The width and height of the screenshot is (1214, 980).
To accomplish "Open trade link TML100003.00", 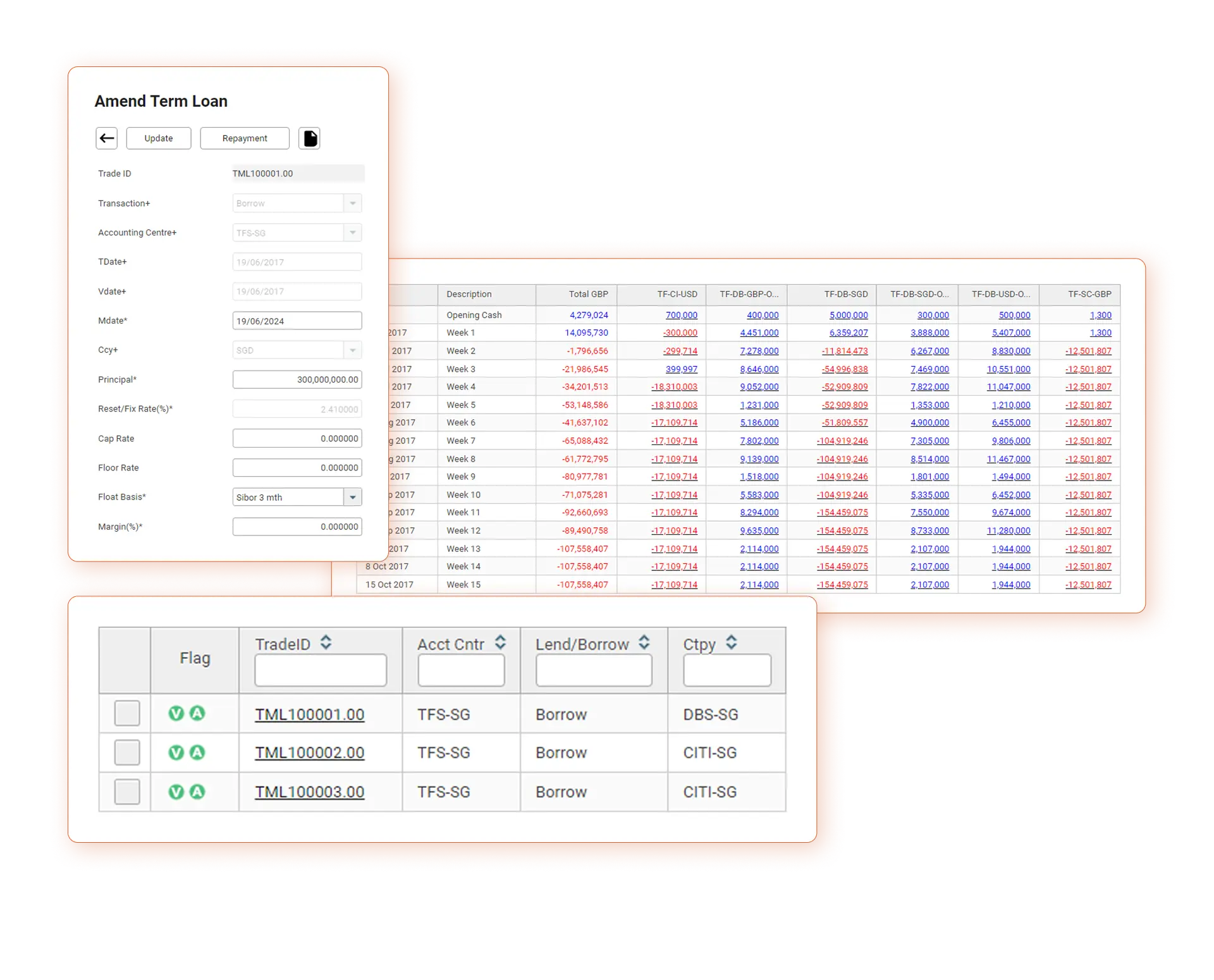I will 310,792.
